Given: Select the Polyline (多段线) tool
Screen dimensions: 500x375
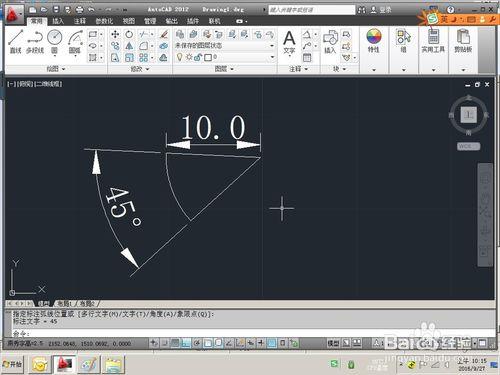Looking at the screenshot, I should [x=35, y=41].
